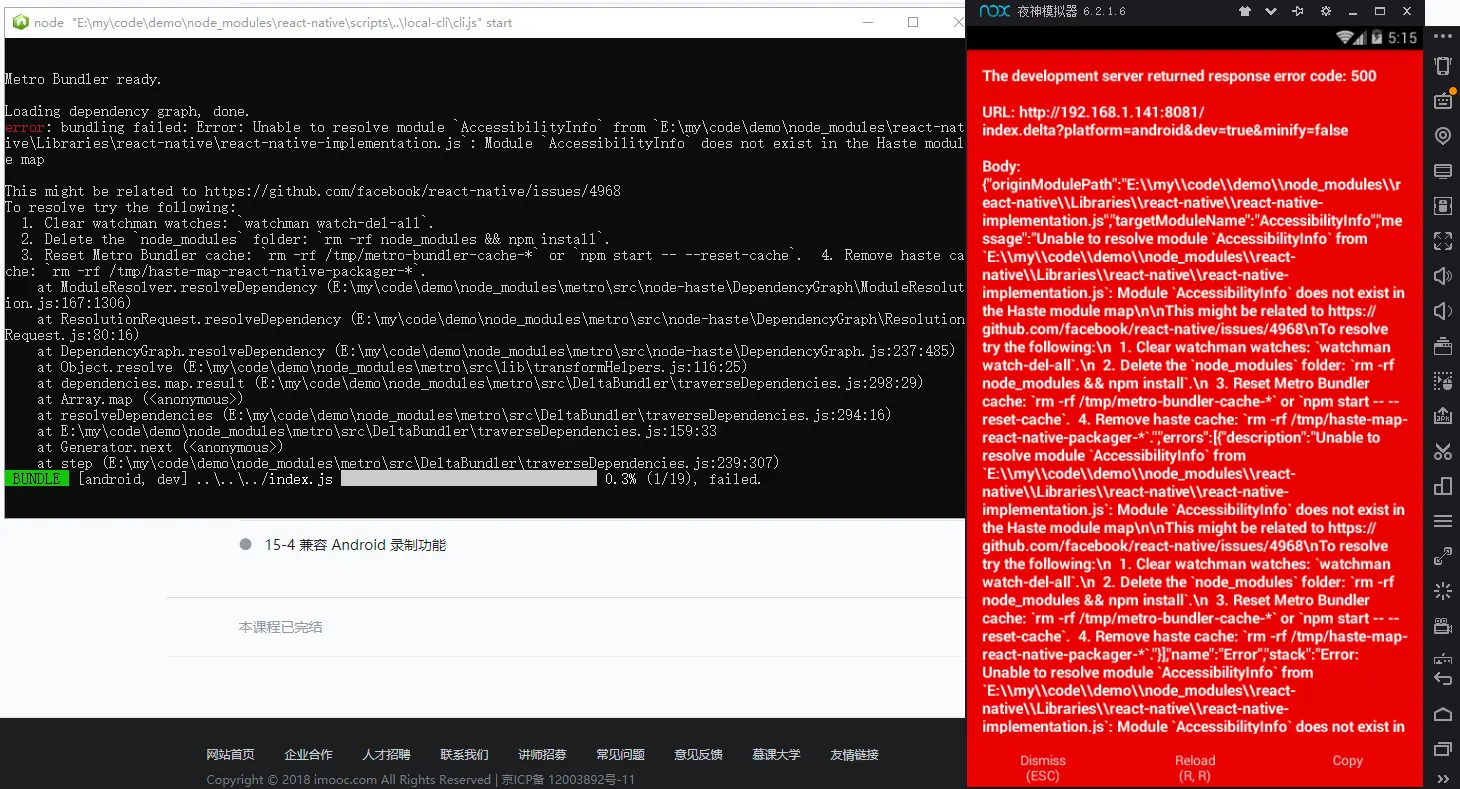Click the shake device icon in Nox sidebar
1460x789 pixels.
coord(1443,66)
